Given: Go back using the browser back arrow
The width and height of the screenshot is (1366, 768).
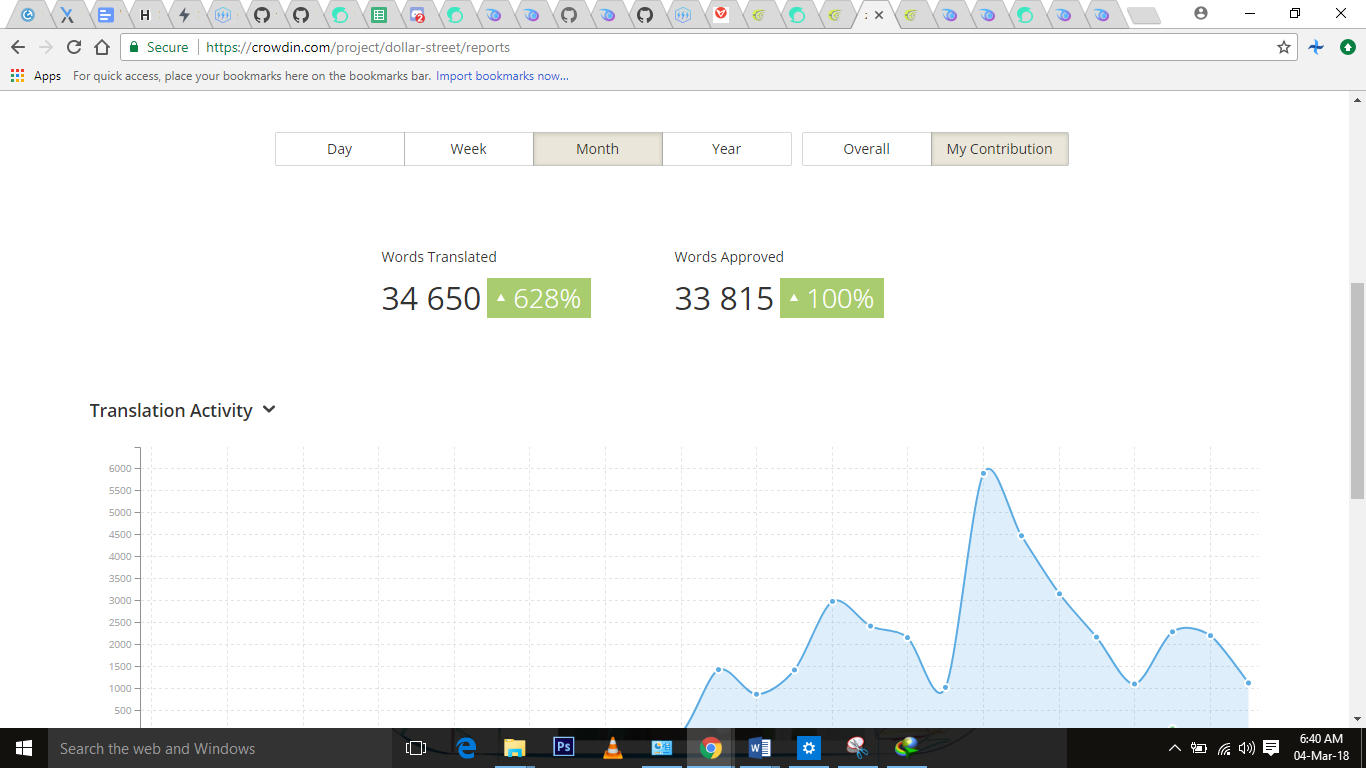Looking at the screenshot, I should [x=18, y=47].
